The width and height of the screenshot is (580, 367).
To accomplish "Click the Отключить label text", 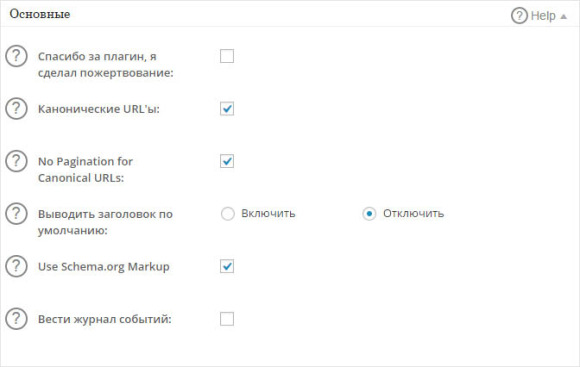I will click(x=413, y=213).
